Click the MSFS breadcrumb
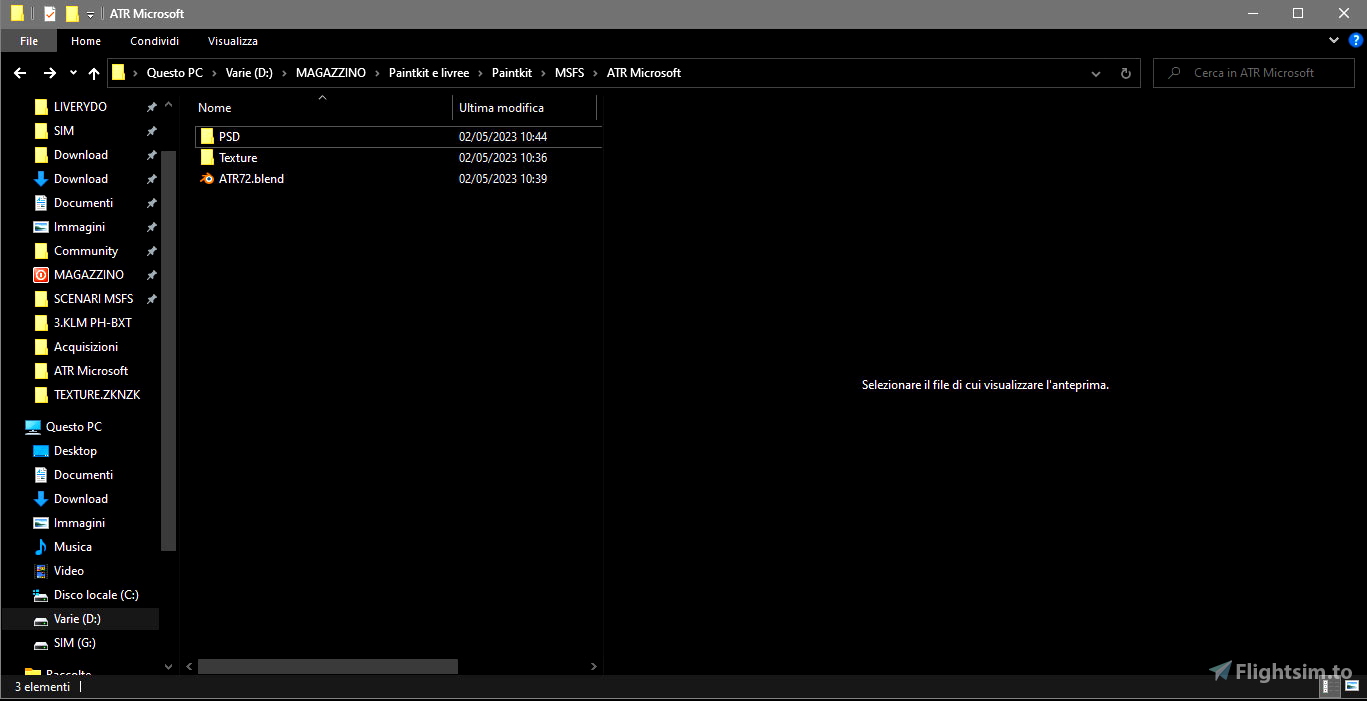Image resolution: width=1367 pixels, height=701 pixels. pos(569,73)
